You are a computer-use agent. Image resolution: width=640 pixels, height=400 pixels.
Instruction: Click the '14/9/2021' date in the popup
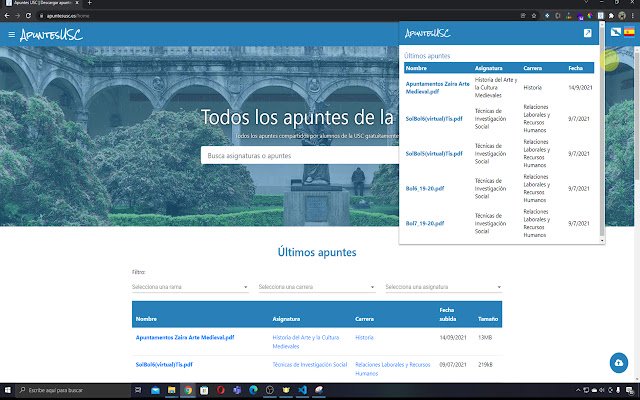click(x=580, y=87)
